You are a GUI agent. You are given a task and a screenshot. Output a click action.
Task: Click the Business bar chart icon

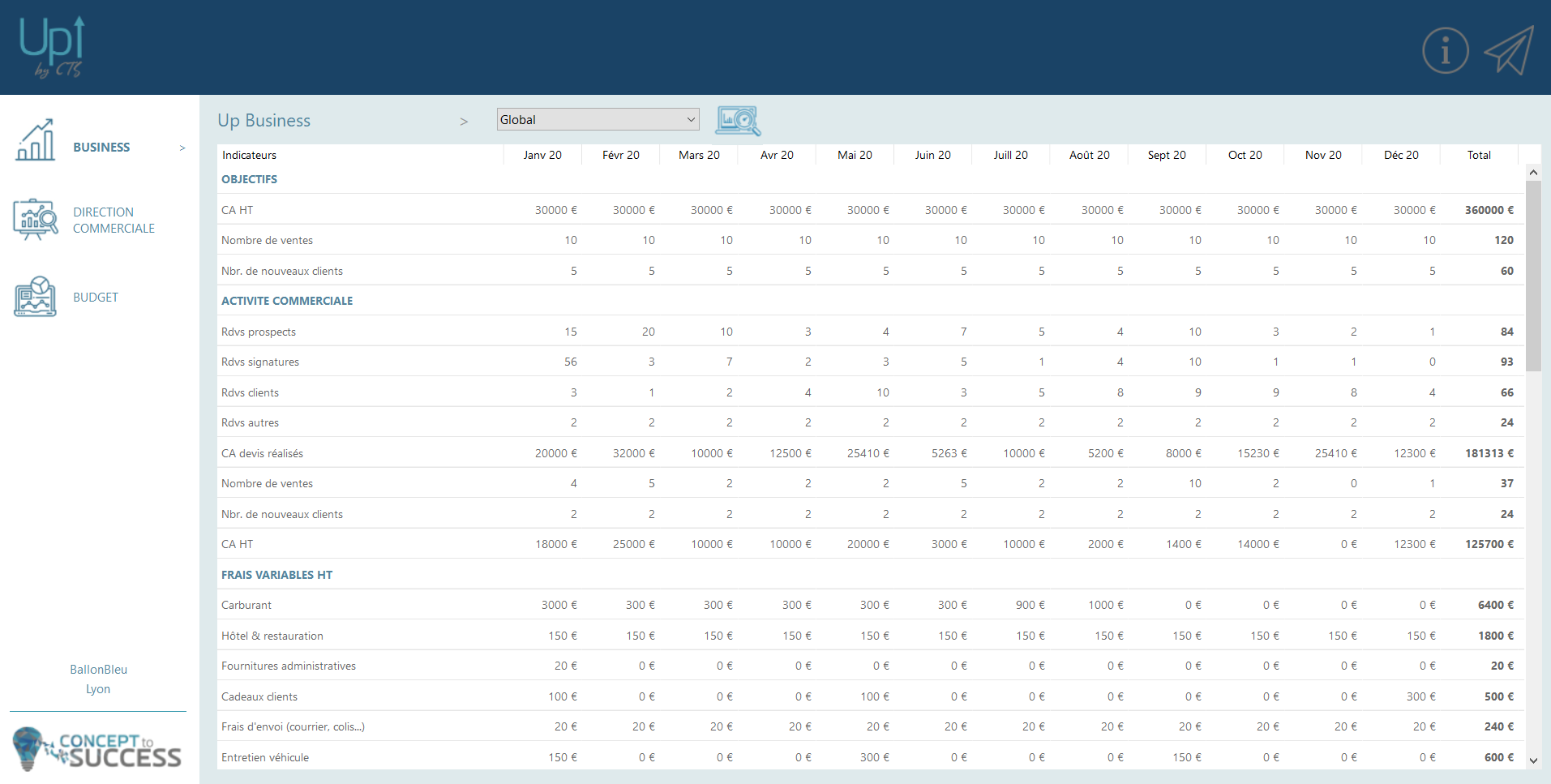pos(35,139)
